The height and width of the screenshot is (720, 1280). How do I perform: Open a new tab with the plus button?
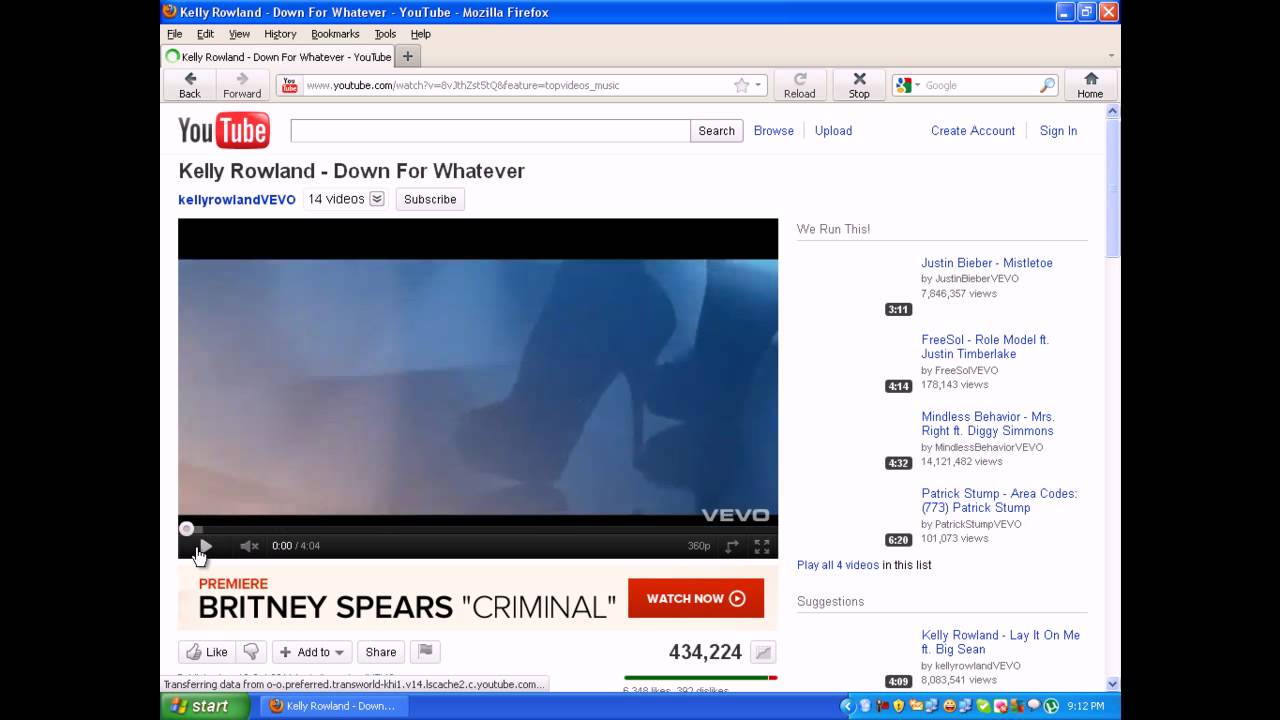(407, 57)
